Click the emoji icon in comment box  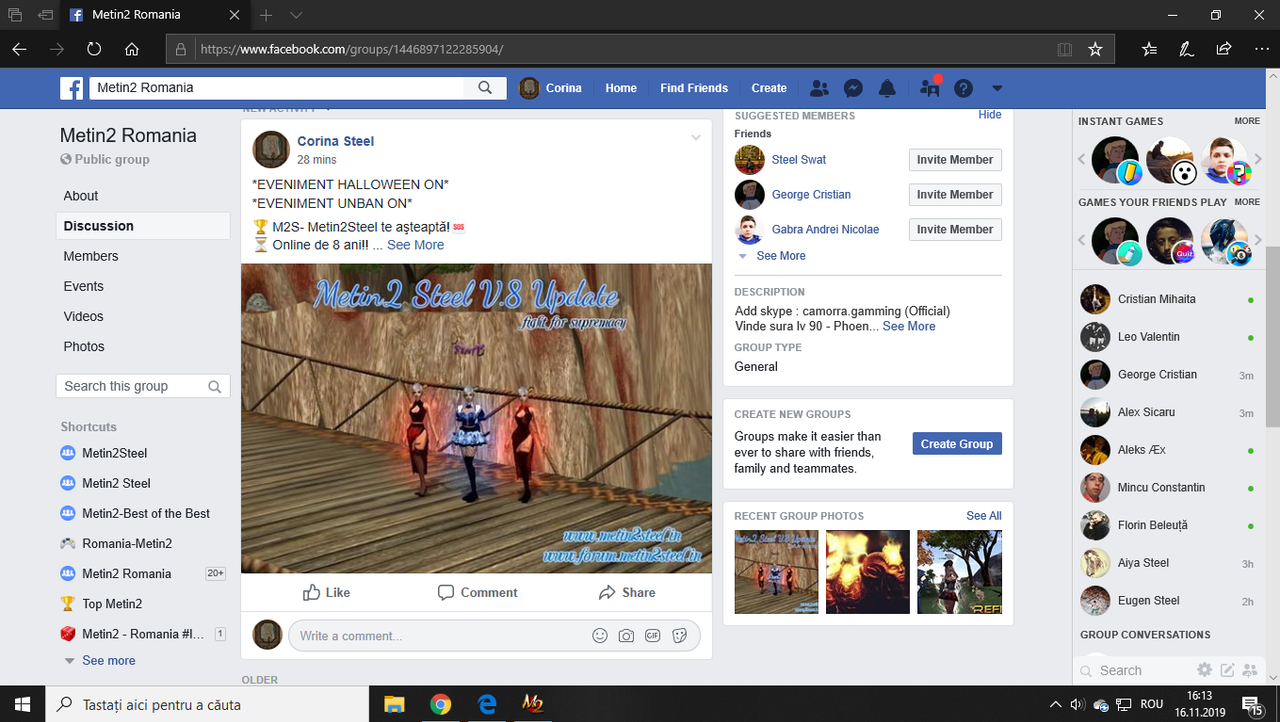click(600, 636)
